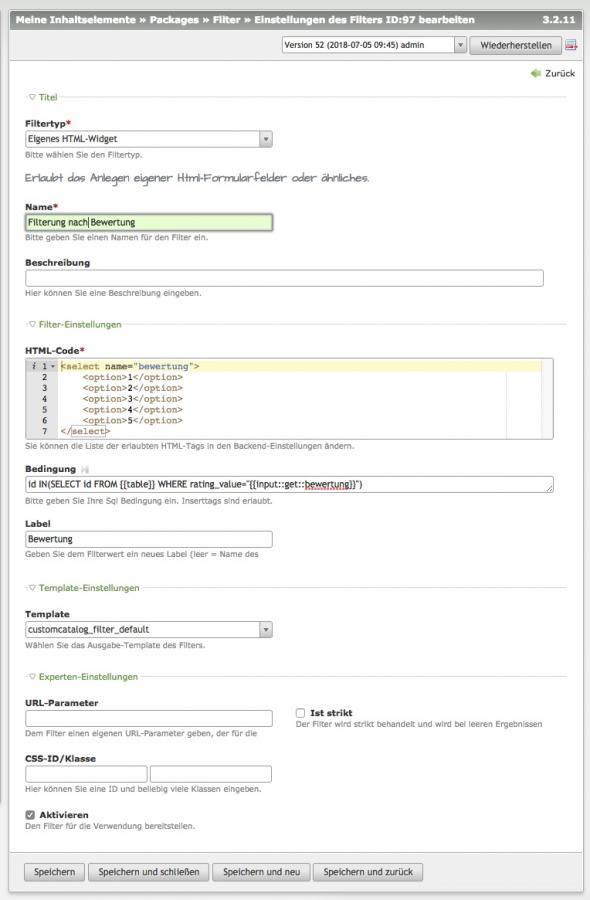Click the Bedingung help wizard icon

tap(85, 470)
